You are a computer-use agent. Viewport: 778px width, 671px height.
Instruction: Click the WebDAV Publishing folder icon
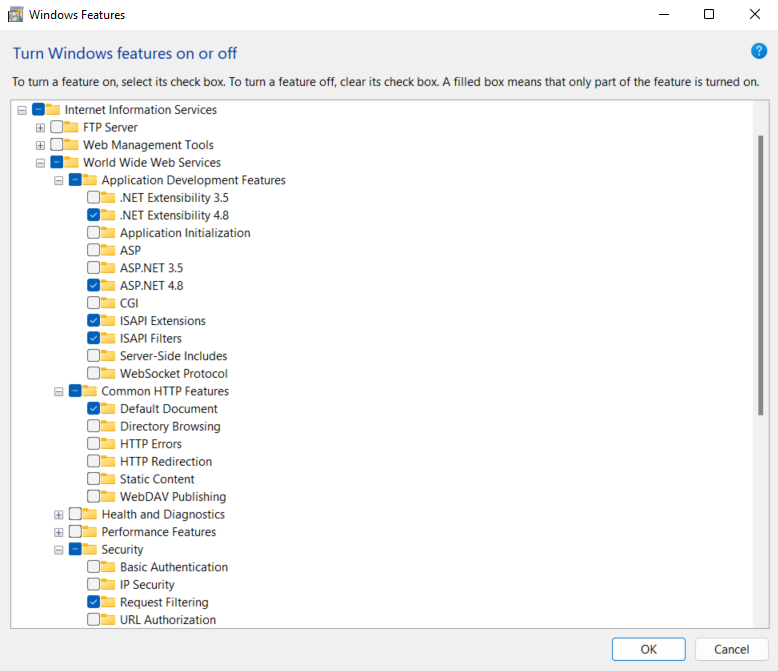pyautogui.click(x=108, y=496)
